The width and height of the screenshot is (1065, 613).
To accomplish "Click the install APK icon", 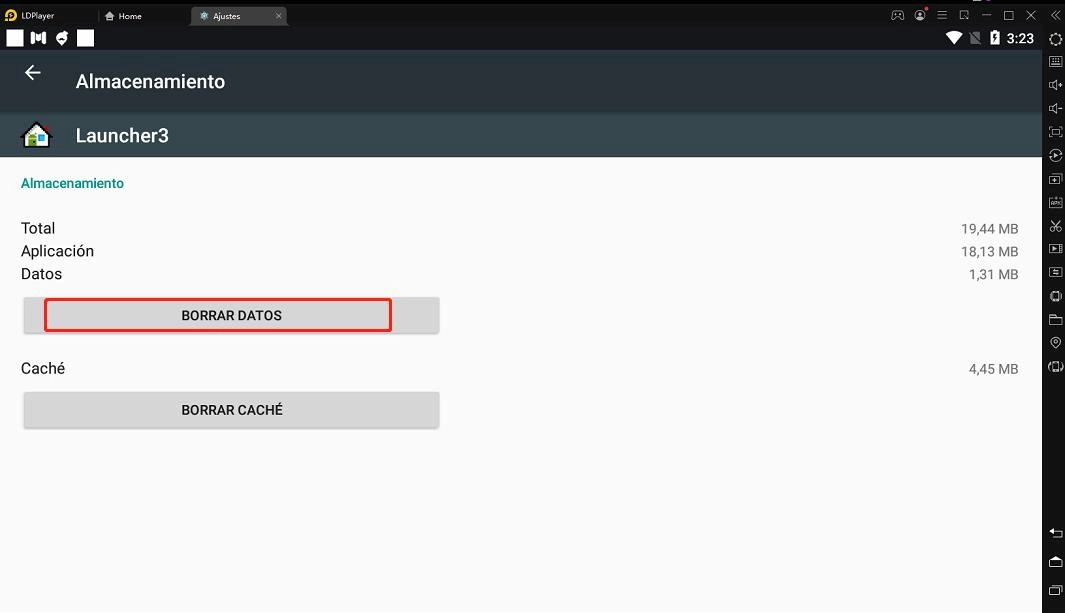I will click(1055, 202).
